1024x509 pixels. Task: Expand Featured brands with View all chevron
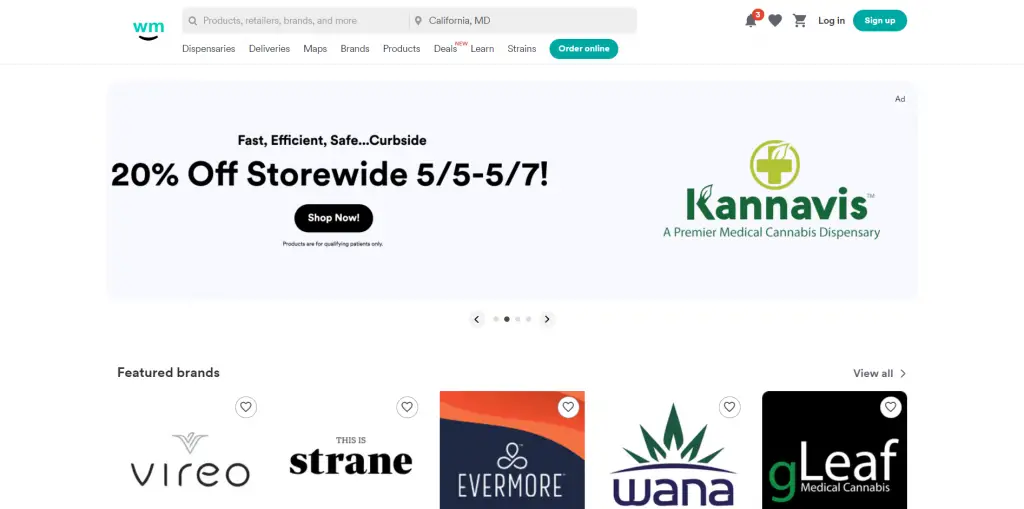[x=903, y=374]
